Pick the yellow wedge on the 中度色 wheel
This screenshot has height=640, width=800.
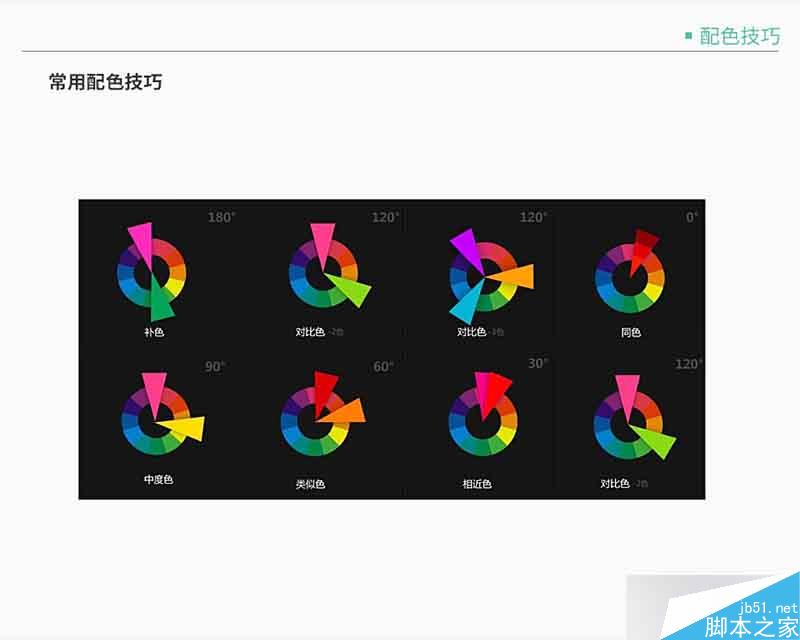coord(186,428)
